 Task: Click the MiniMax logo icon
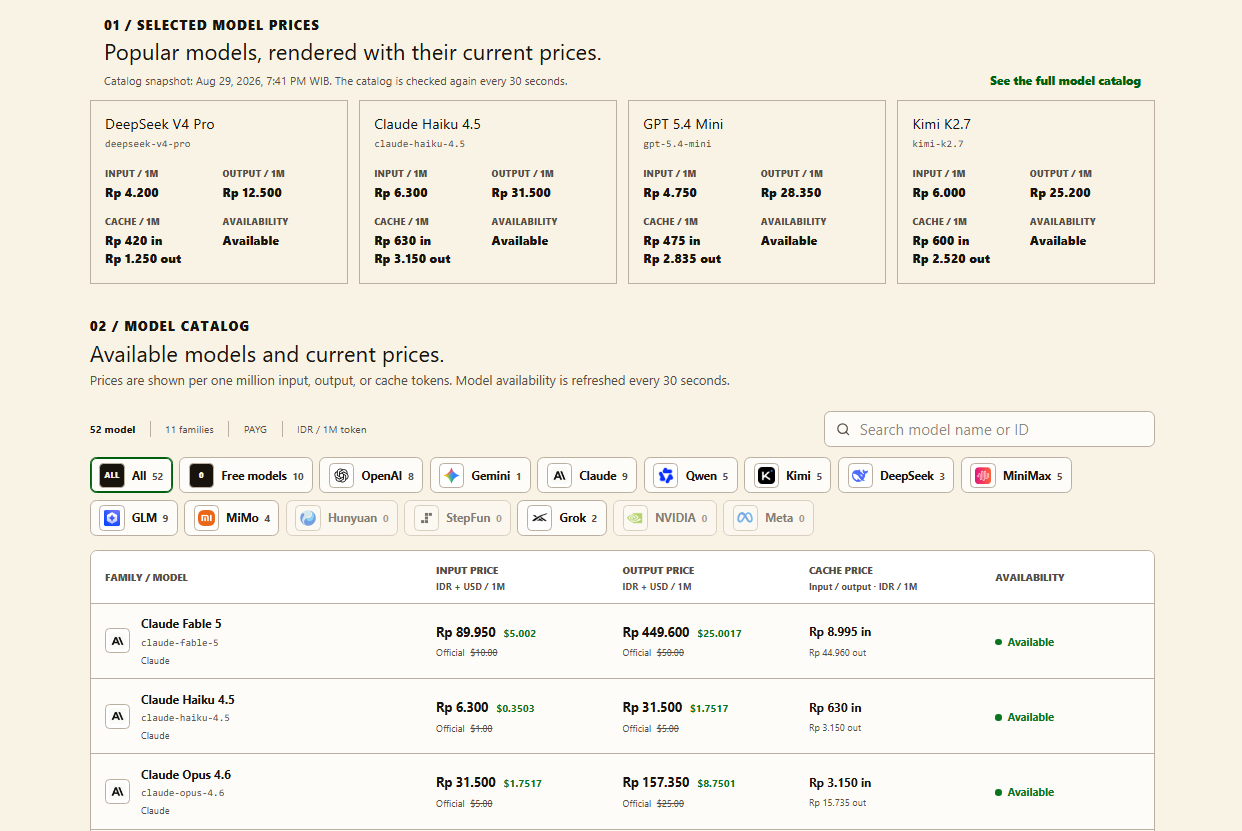[x=983, y=476]
